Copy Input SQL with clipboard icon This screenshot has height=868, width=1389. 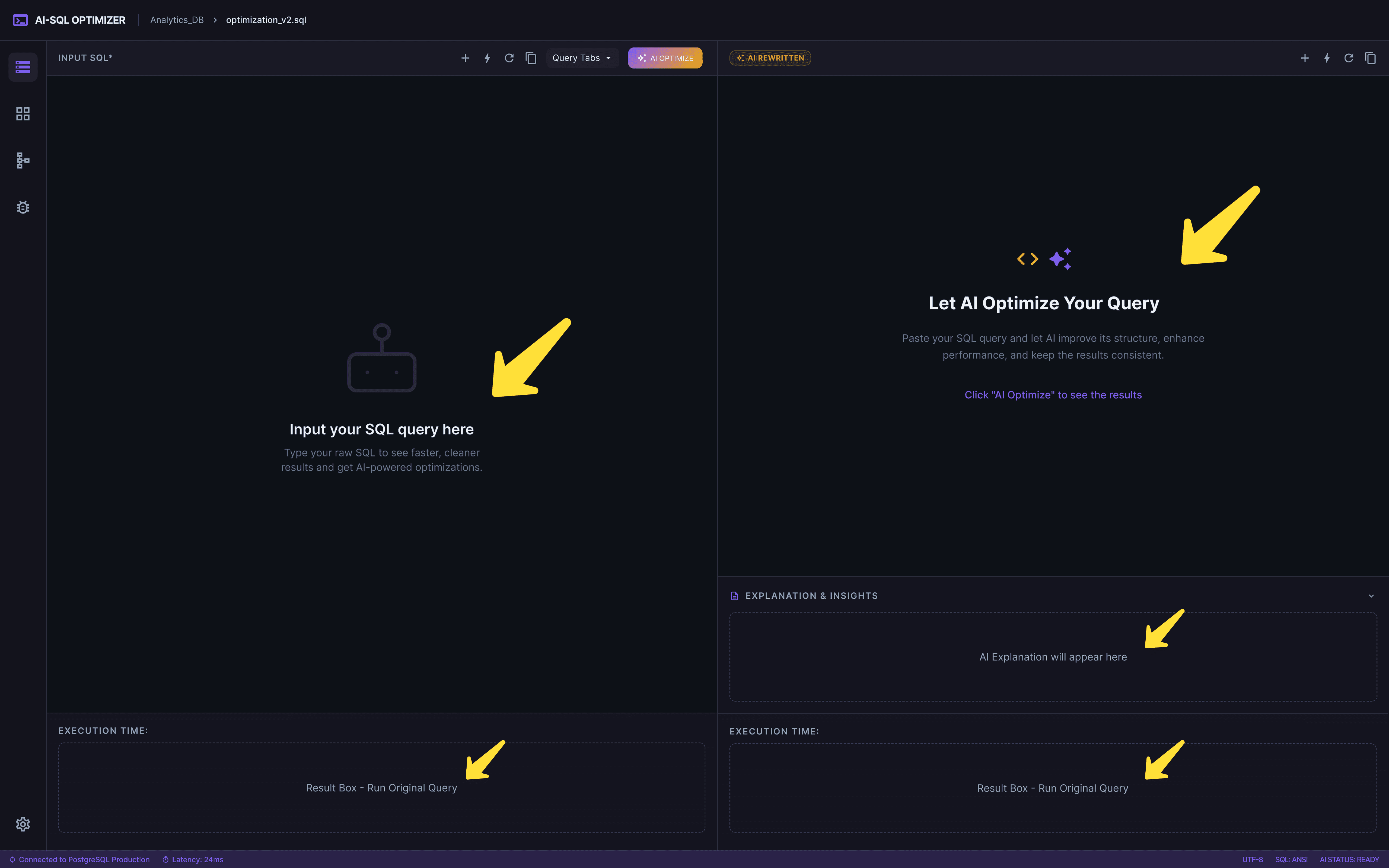[x=531, y=58]
